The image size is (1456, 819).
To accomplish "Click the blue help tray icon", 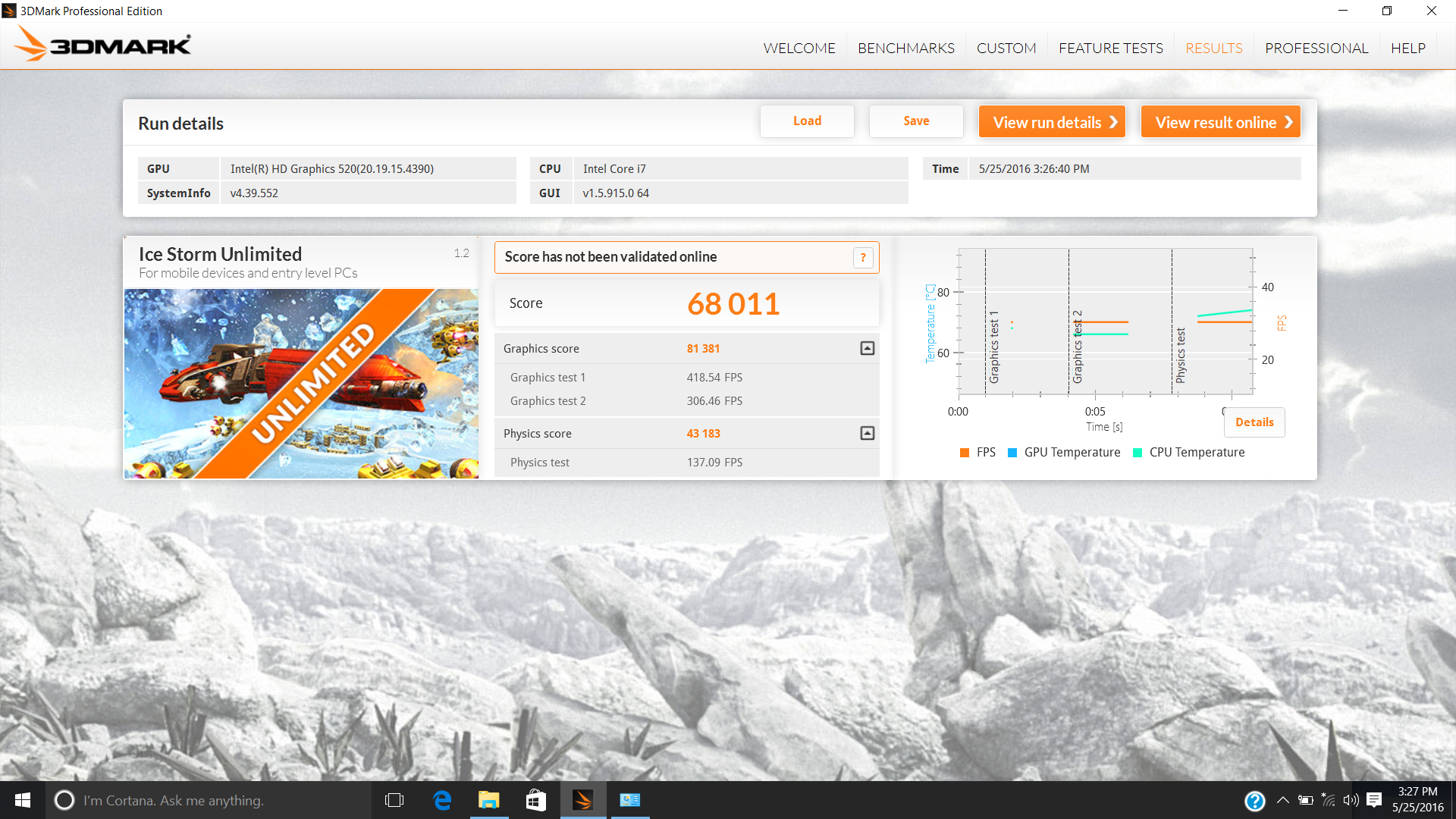I will click(1255, 801).
